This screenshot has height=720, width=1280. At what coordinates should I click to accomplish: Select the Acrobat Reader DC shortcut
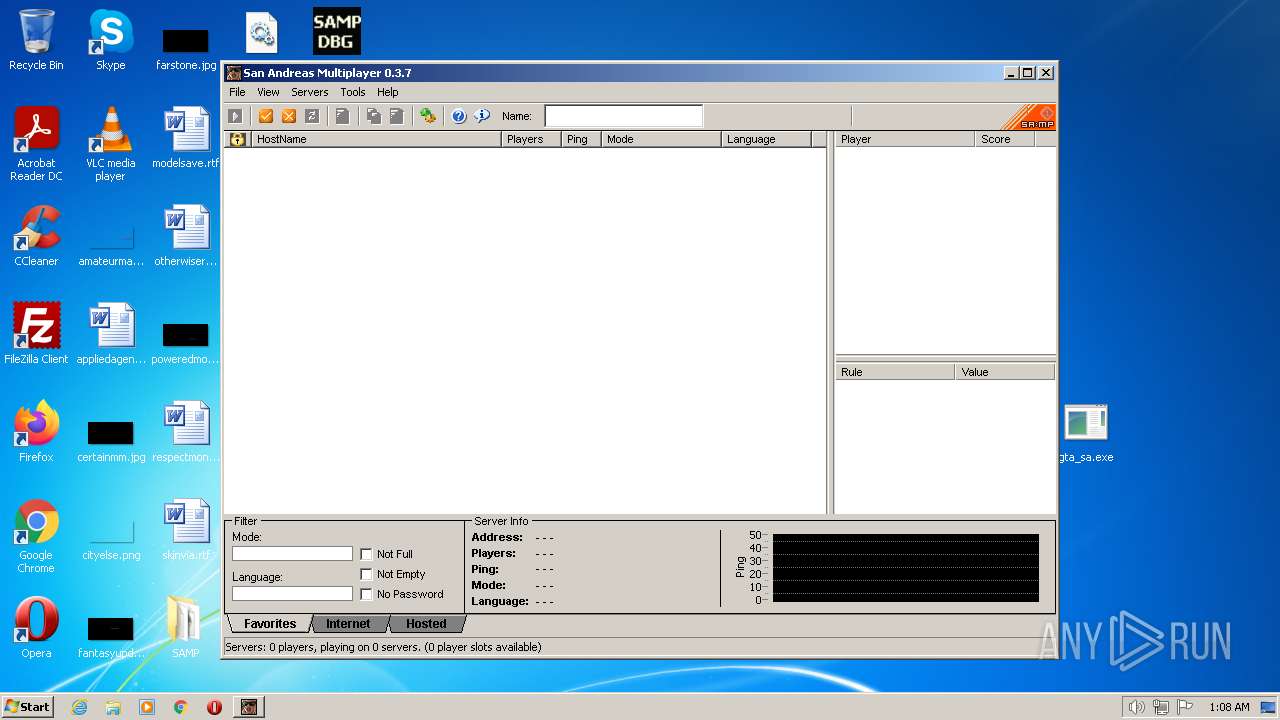[36, 145]
